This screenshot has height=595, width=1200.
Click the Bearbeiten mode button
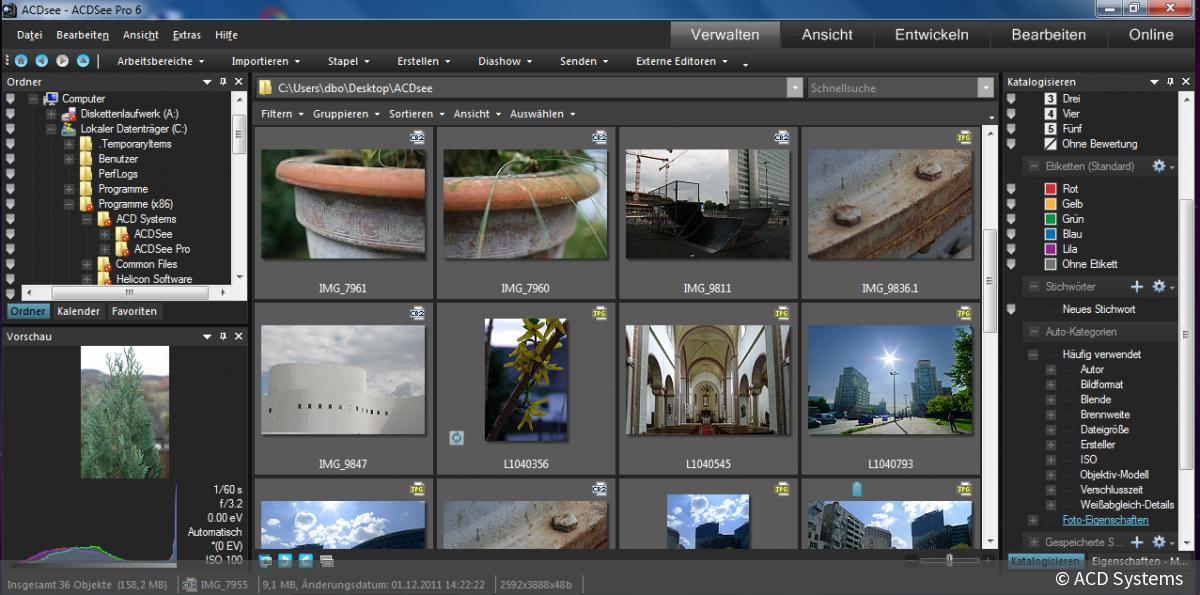pos(1048,35)
